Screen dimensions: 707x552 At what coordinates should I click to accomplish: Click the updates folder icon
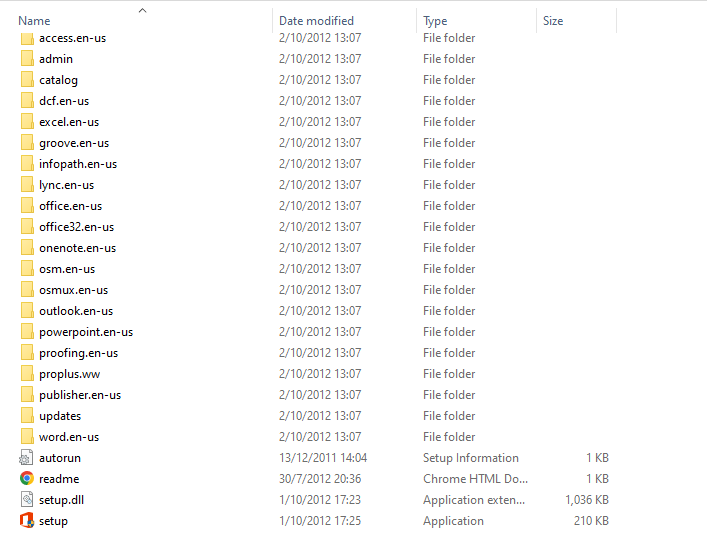click(x=27, y=416)
